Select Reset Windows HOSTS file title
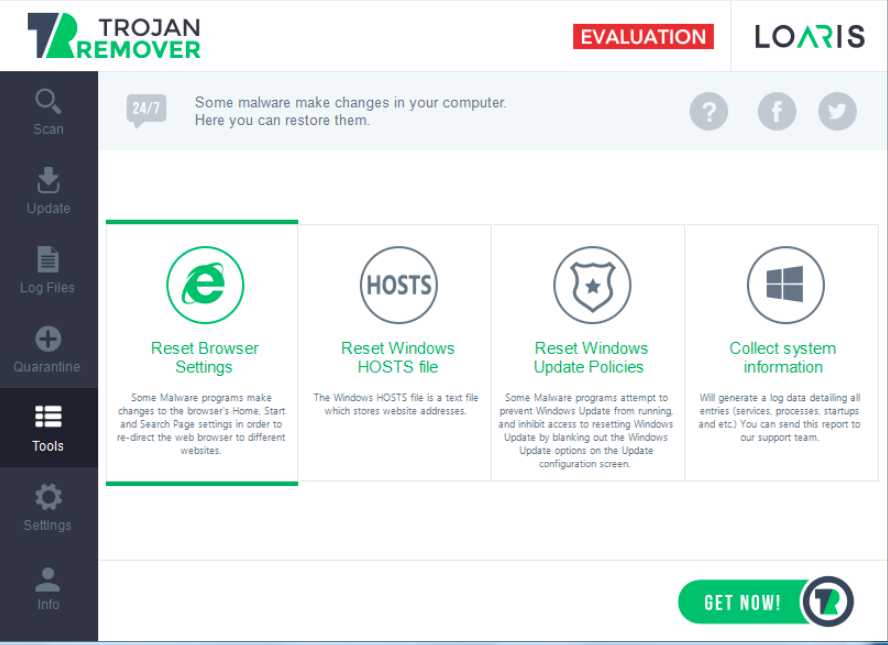This screenshot has width=888, height=645. tap(398, 357)
